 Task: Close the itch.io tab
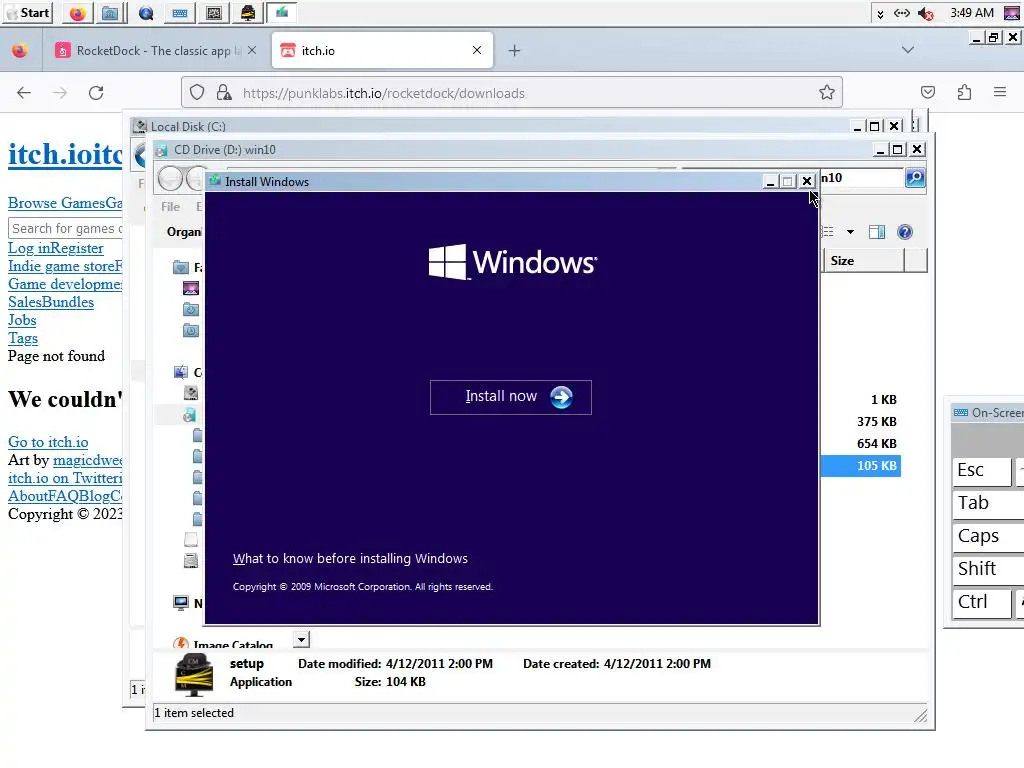[477, 50]
